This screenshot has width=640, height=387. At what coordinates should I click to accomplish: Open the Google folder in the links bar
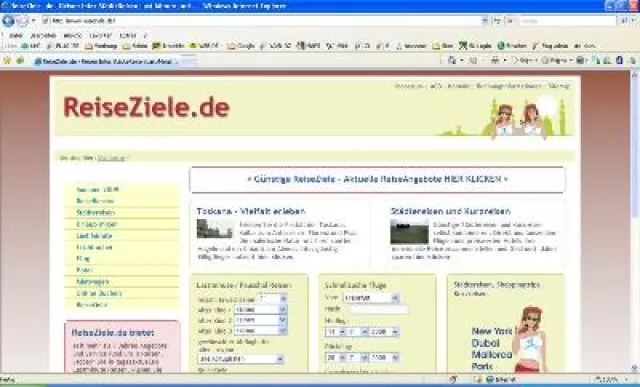point(242,46)
